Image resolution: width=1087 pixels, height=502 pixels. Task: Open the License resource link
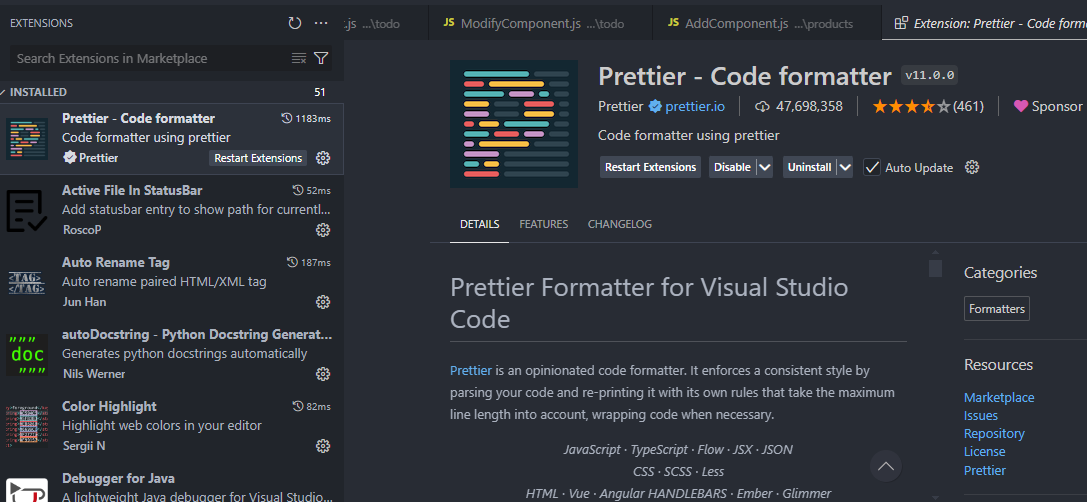click(x=984, y=451)
